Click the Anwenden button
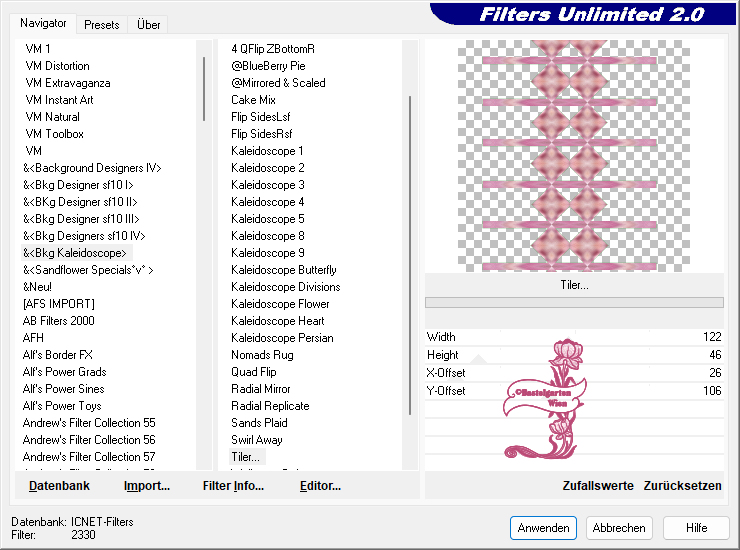This screenshot has height=550, width=740. pos(543,527)
